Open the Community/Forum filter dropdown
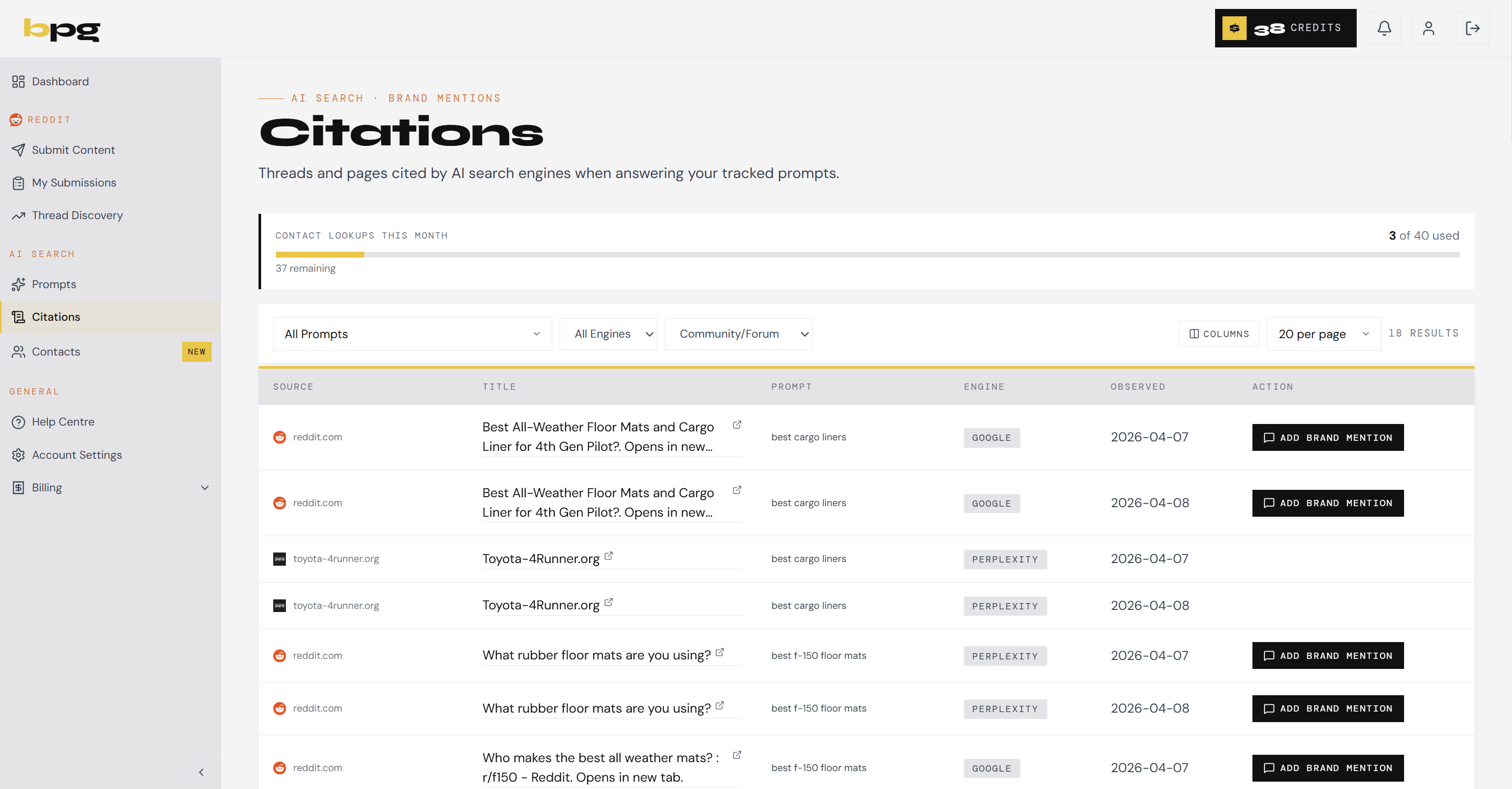 739,334
